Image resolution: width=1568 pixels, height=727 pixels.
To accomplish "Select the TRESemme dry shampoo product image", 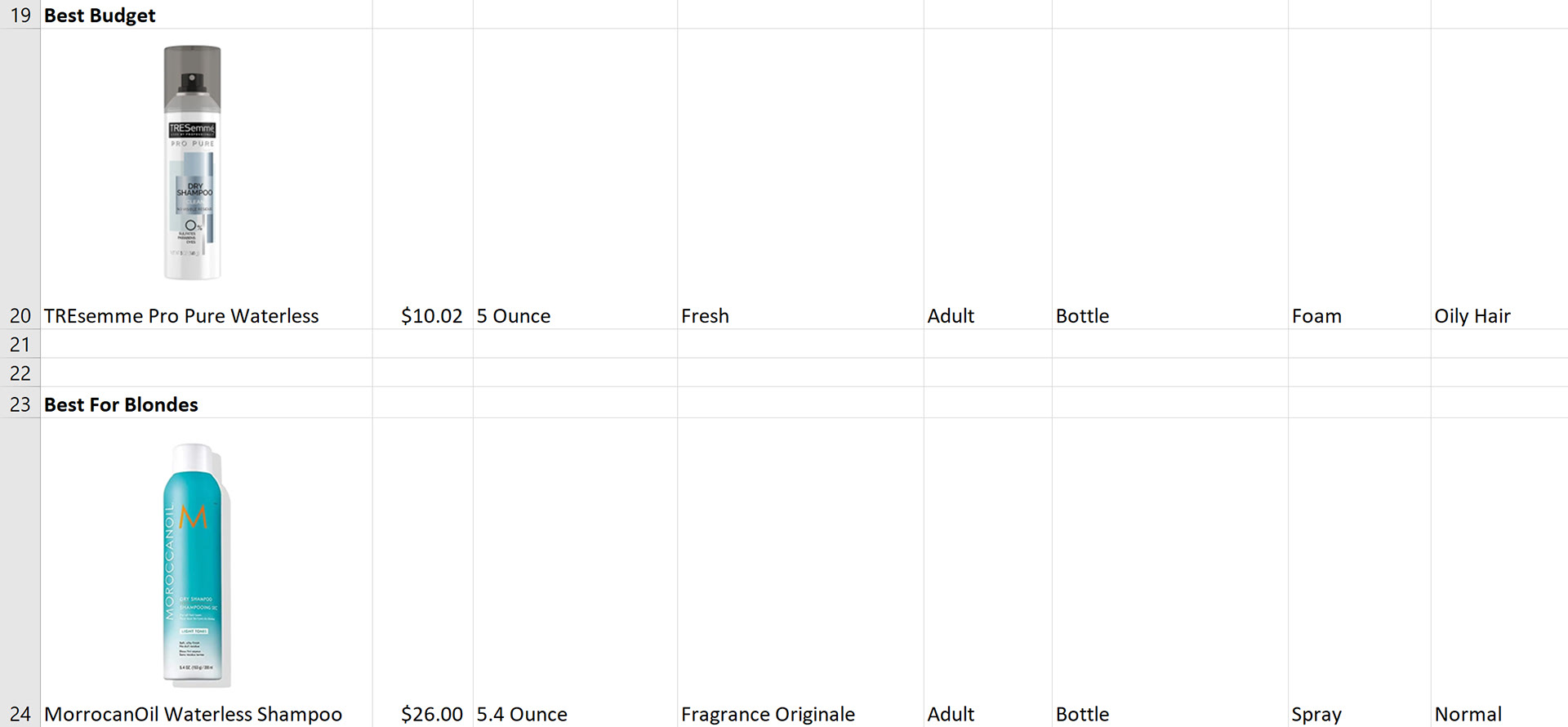I will (x=192, y=163).
